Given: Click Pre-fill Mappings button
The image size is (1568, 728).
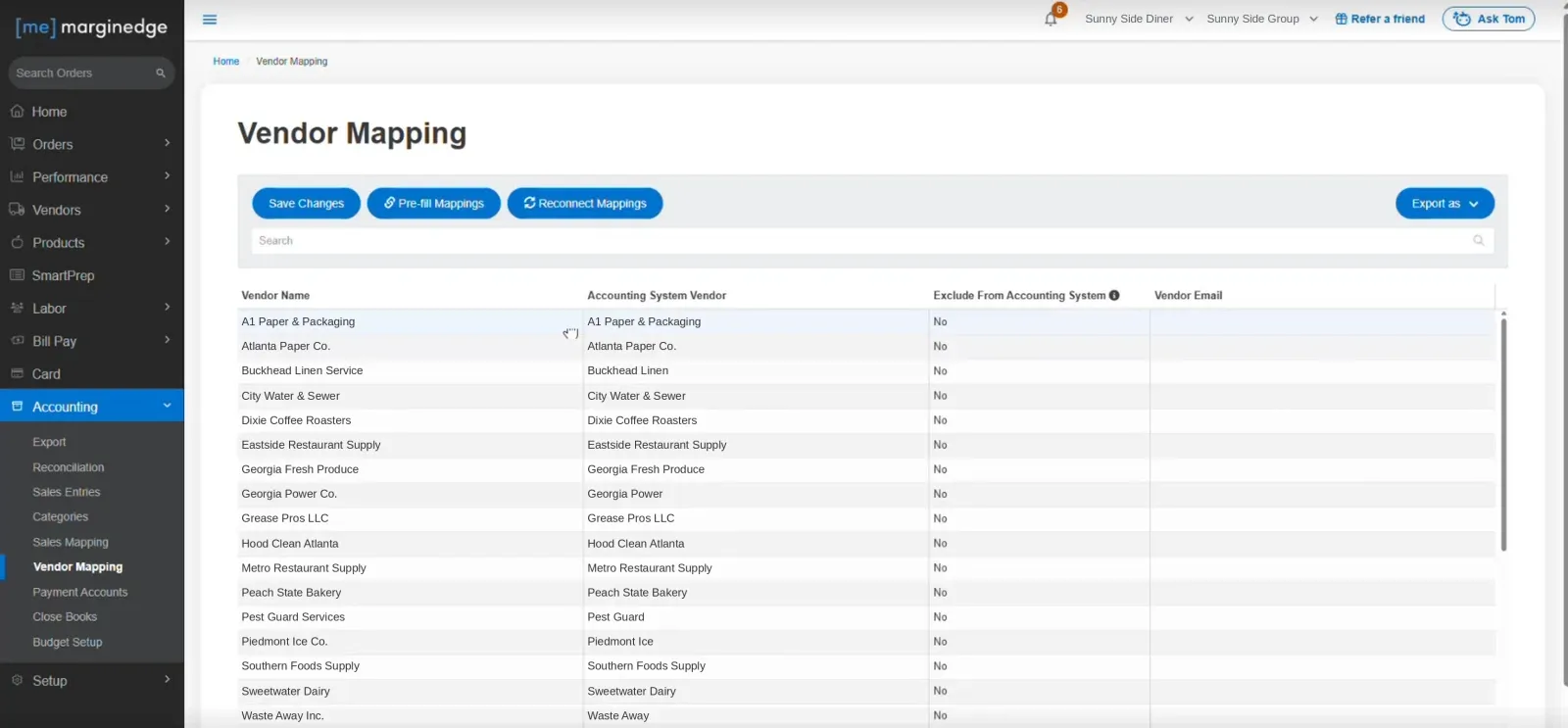Looking at the screenshot, I should click(x=434, y=204).
